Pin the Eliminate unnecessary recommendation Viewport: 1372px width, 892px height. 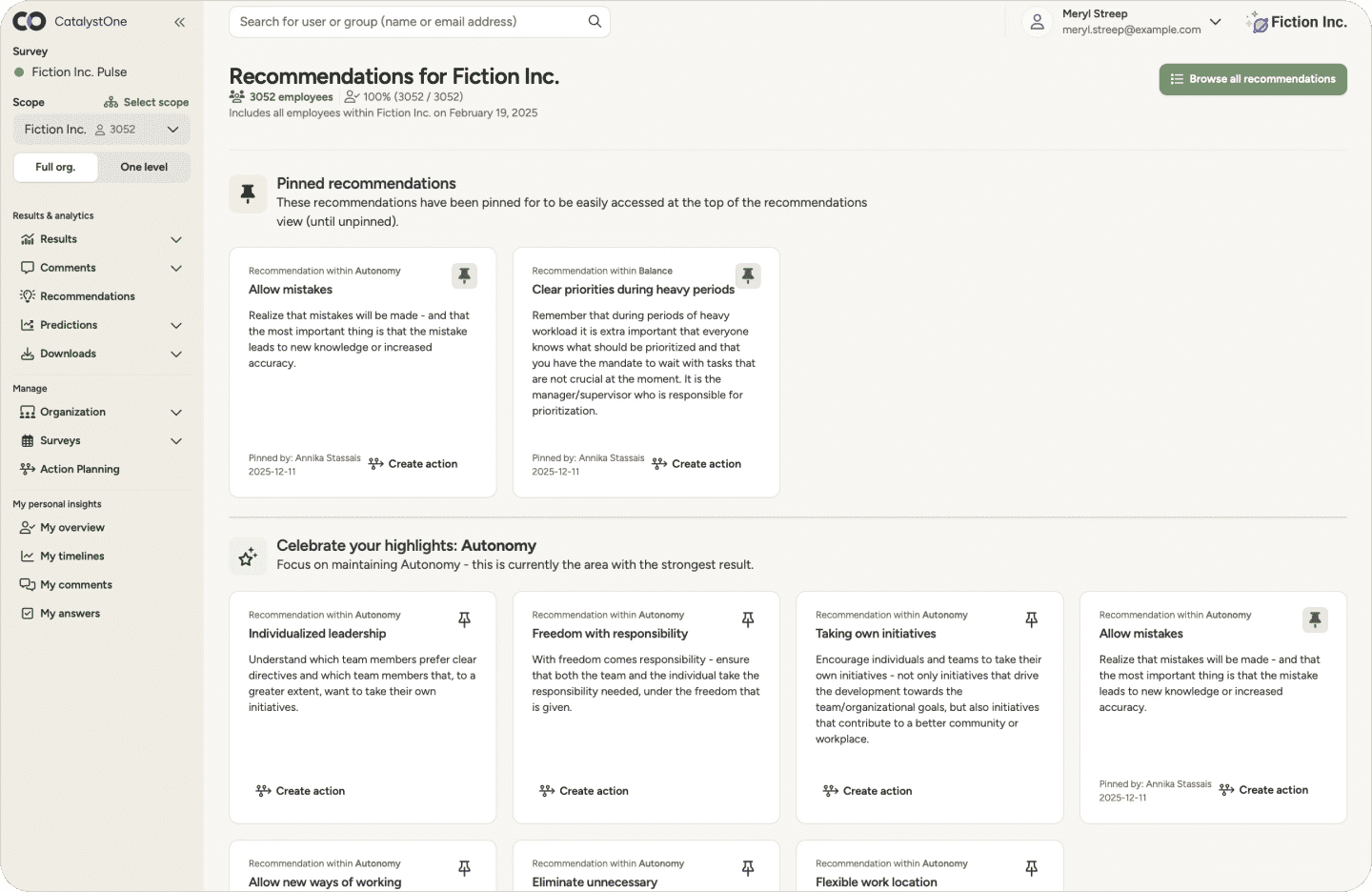tap(748, 868)
